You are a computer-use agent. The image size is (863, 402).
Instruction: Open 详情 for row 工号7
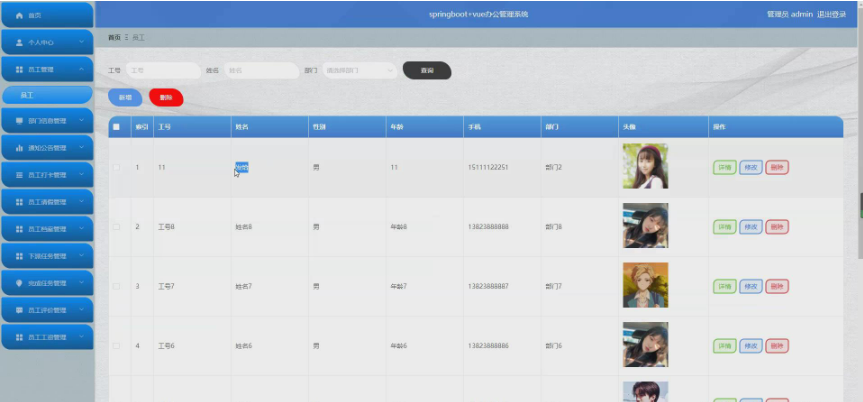tap(725, 286)
